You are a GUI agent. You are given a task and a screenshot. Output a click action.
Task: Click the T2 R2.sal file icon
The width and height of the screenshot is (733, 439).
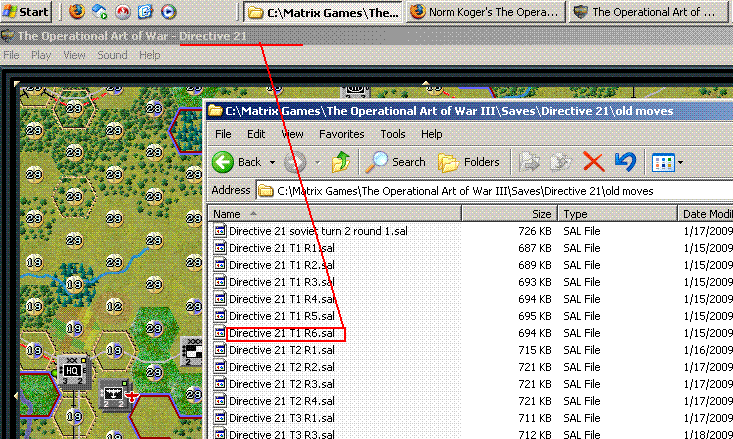point(220,367)
